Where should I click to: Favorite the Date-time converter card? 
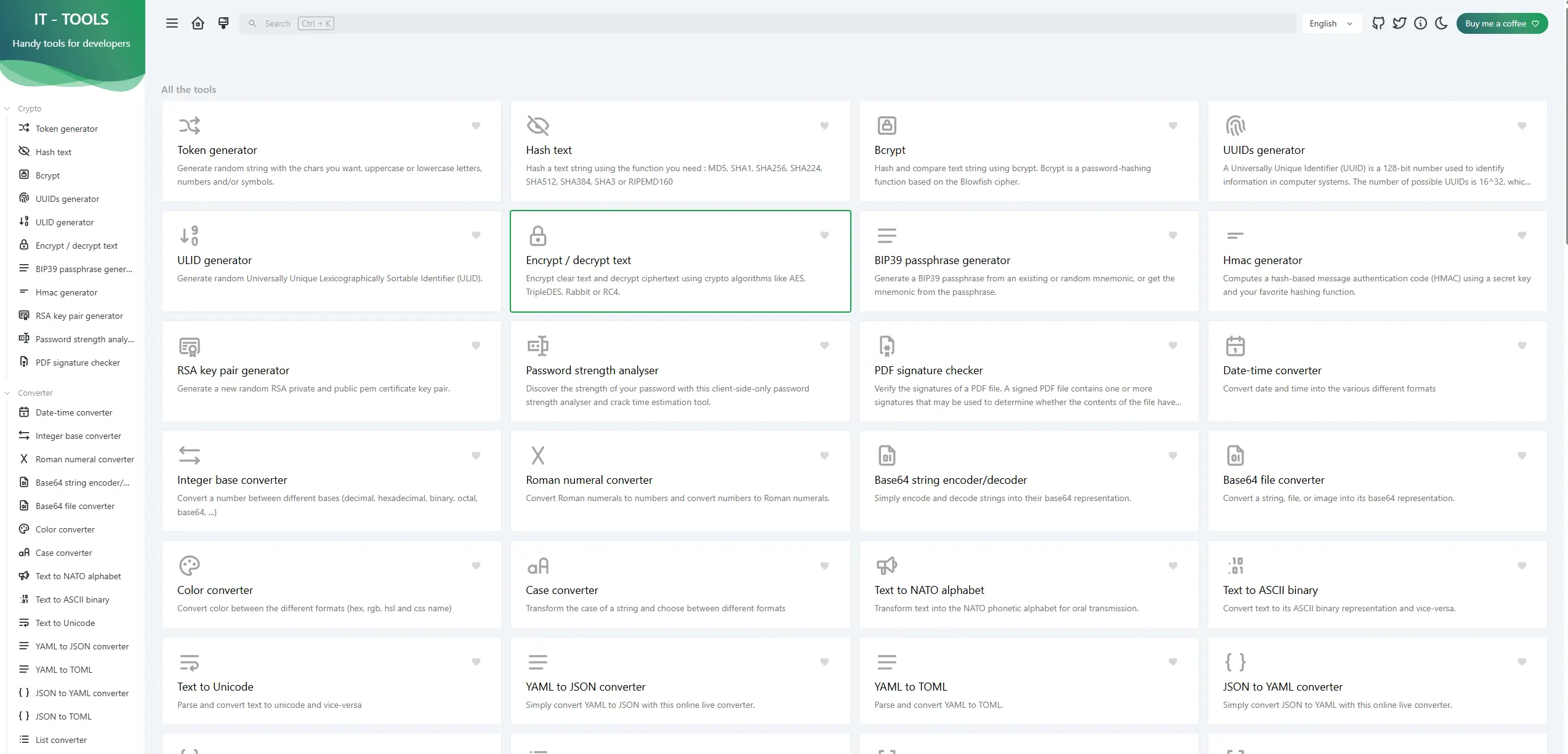pyautogui.click(x=1522, y=345)
